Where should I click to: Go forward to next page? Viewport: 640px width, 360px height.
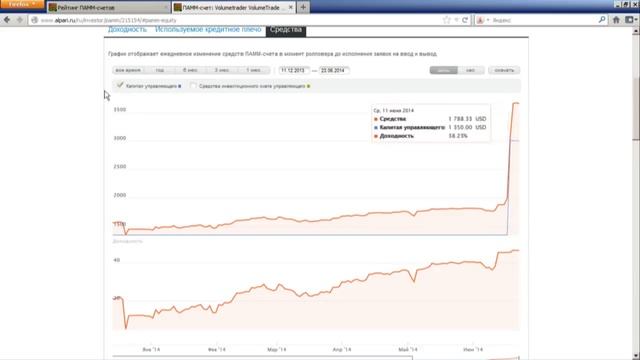pyautogui.click(x=19, y=20)
